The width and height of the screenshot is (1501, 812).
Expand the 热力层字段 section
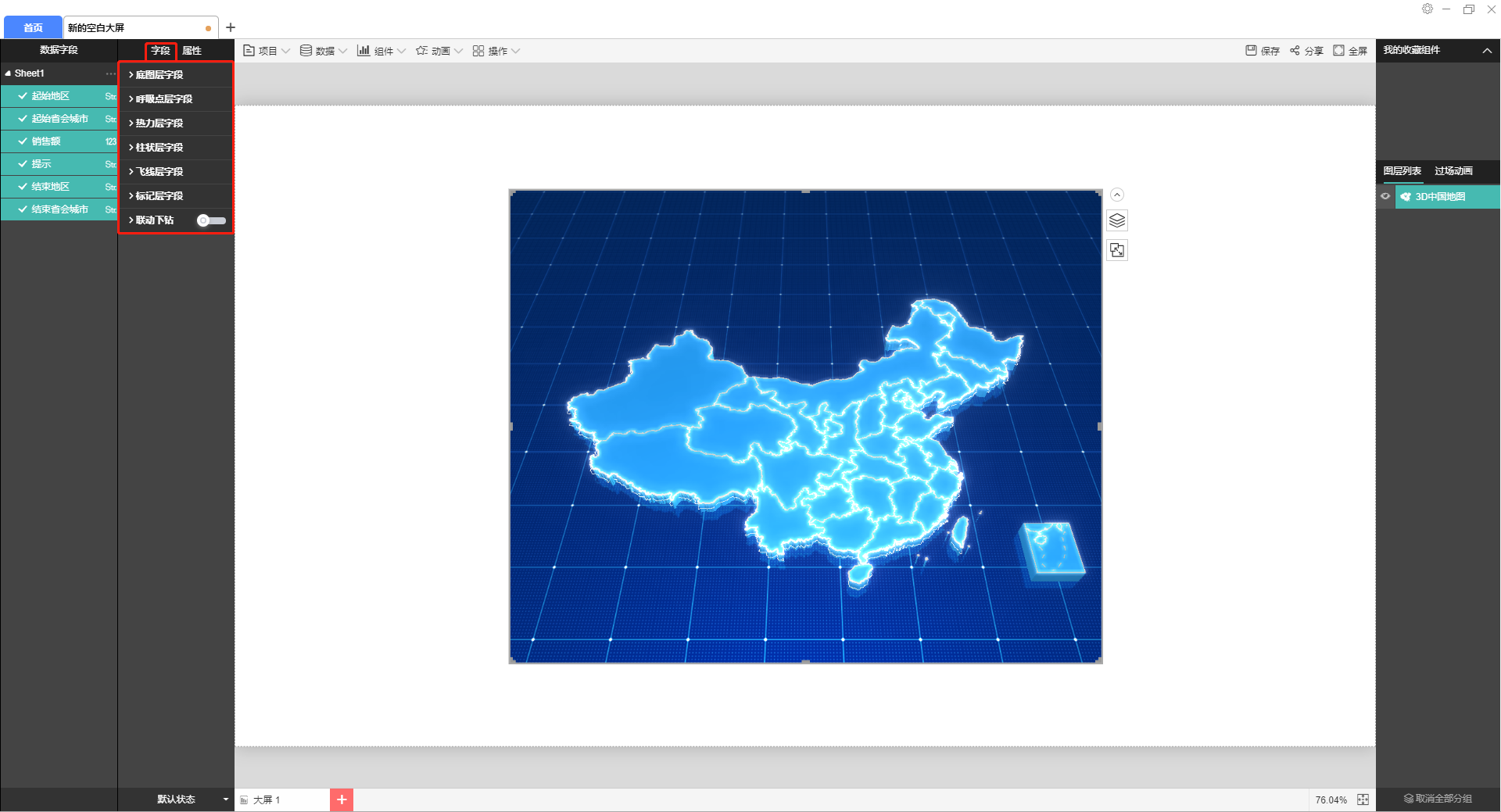(x=159, y=123)
